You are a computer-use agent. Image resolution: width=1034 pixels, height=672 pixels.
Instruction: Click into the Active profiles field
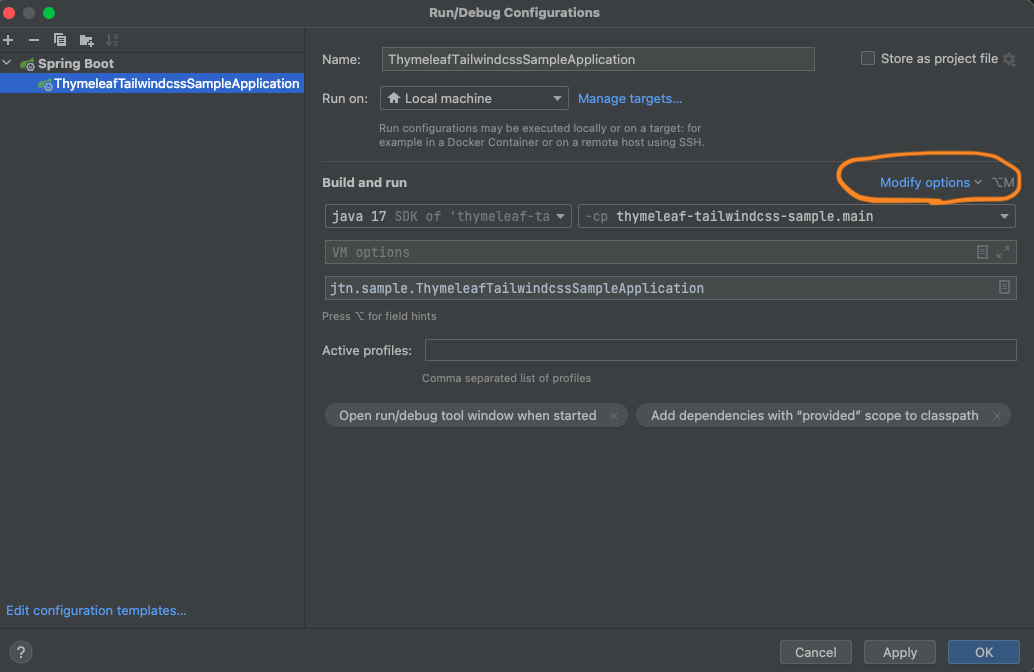[720, 350]
